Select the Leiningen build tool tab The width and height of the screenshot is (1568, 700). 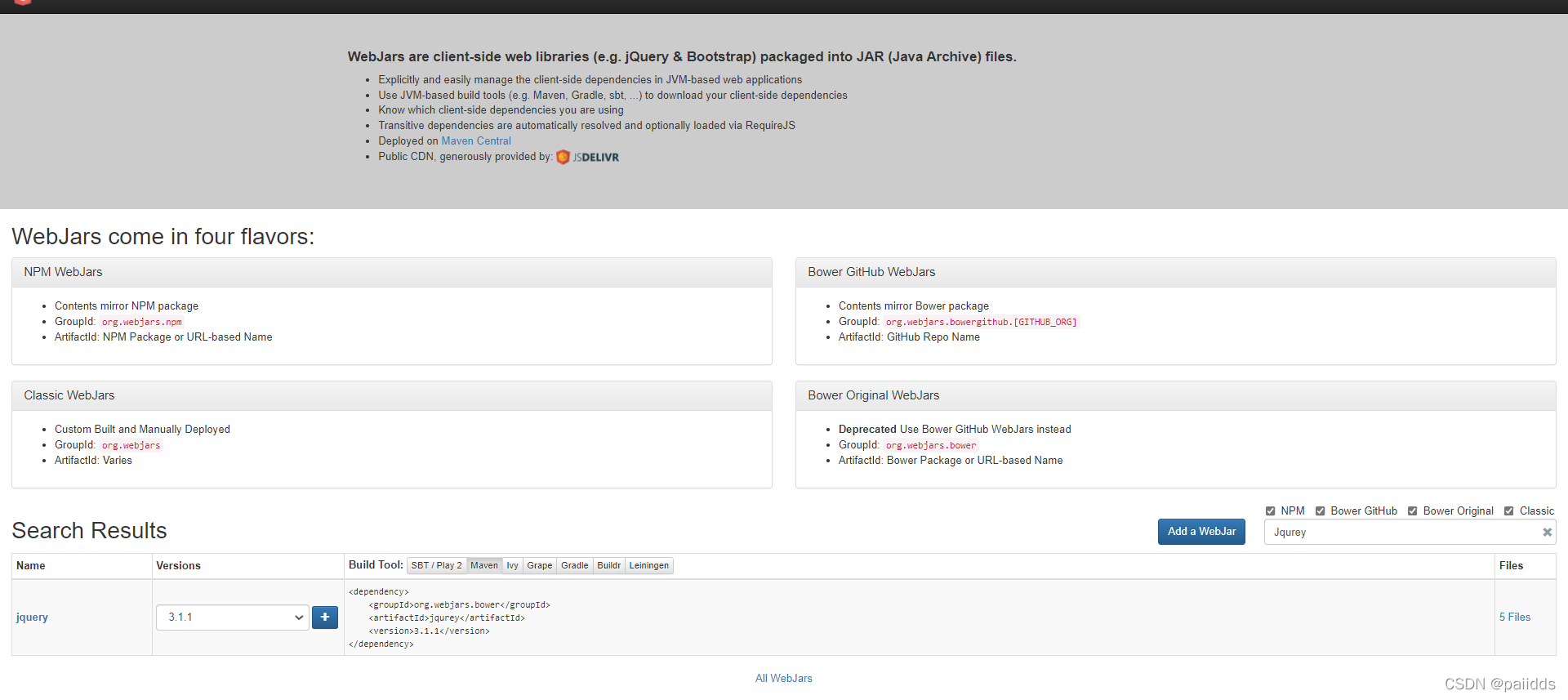pyautogui.click(x=648, y=565)
